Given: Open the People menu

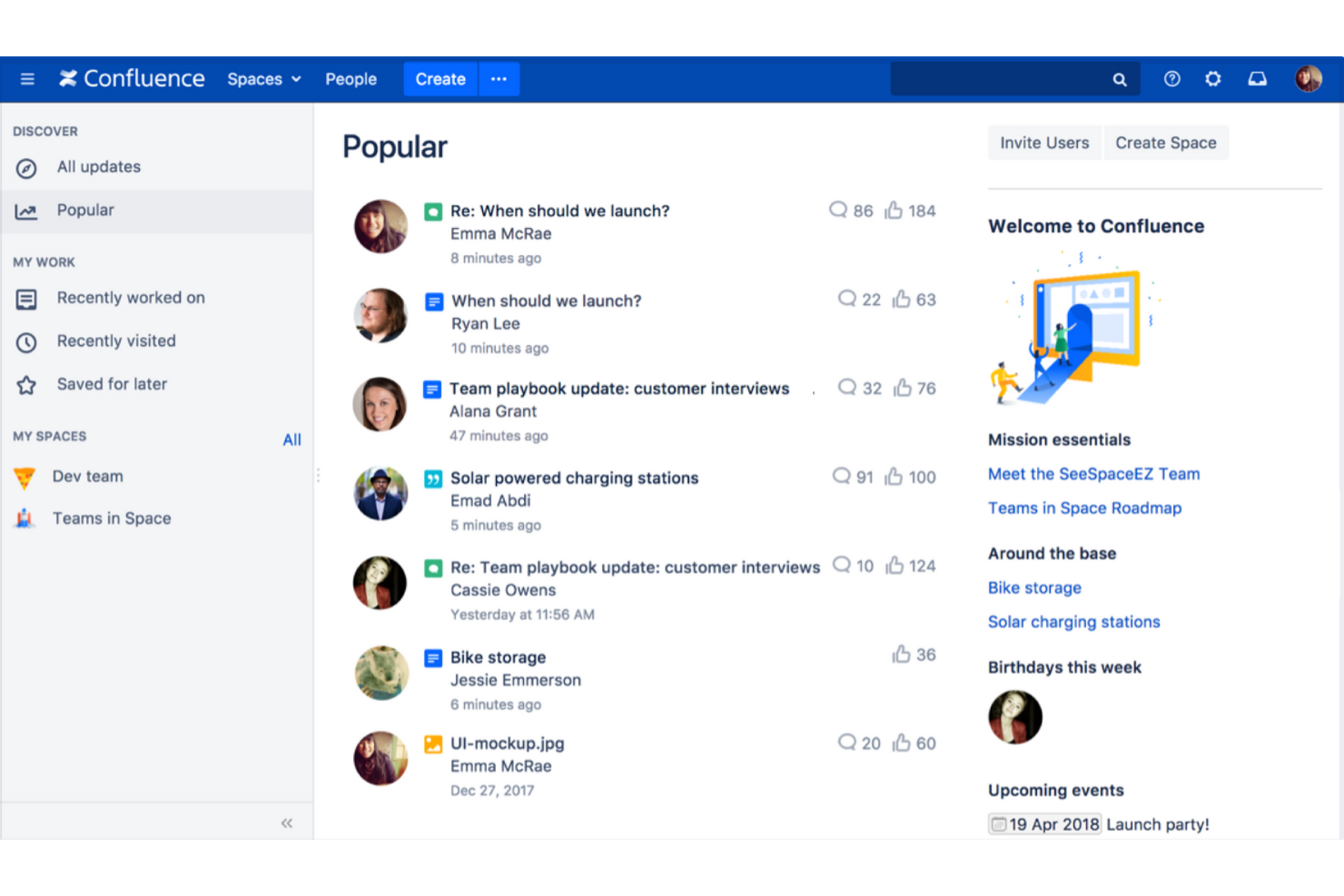Looking at the screenshot, I should click(x=351, y=79).
